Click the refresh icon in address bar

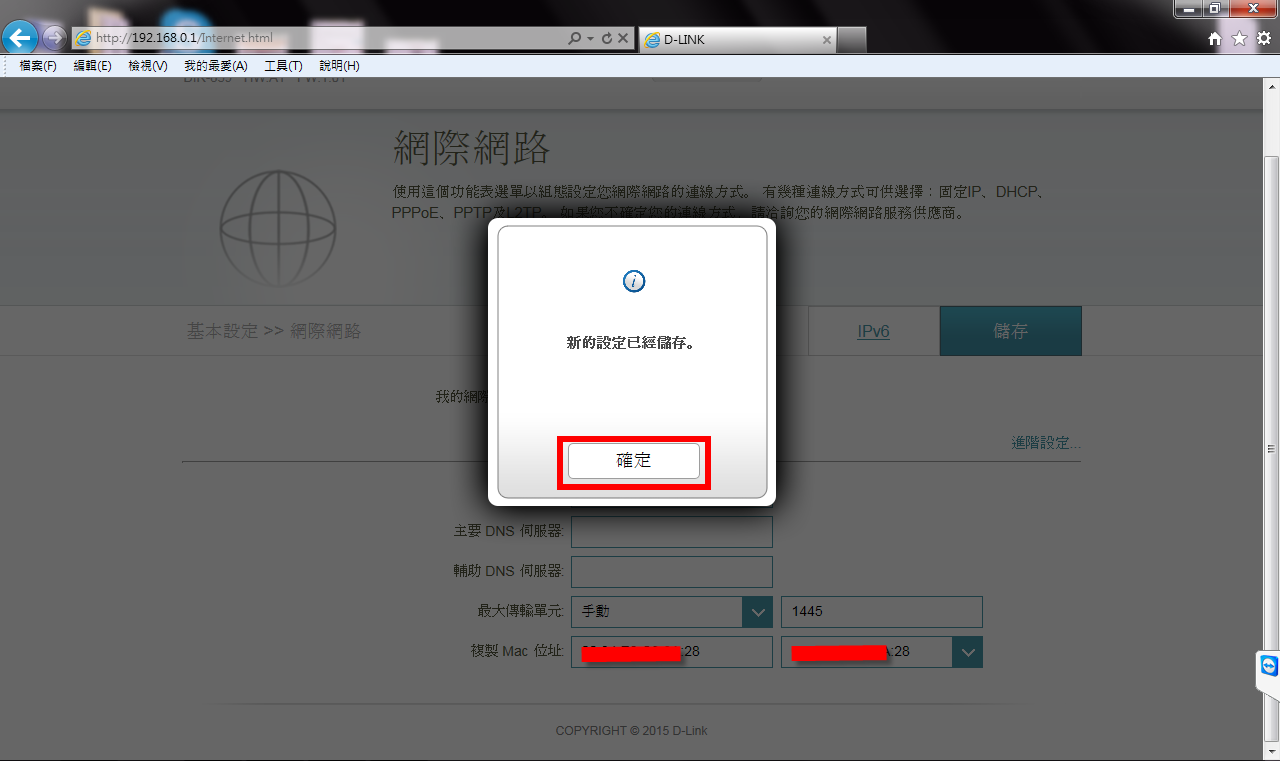point(606,39)
